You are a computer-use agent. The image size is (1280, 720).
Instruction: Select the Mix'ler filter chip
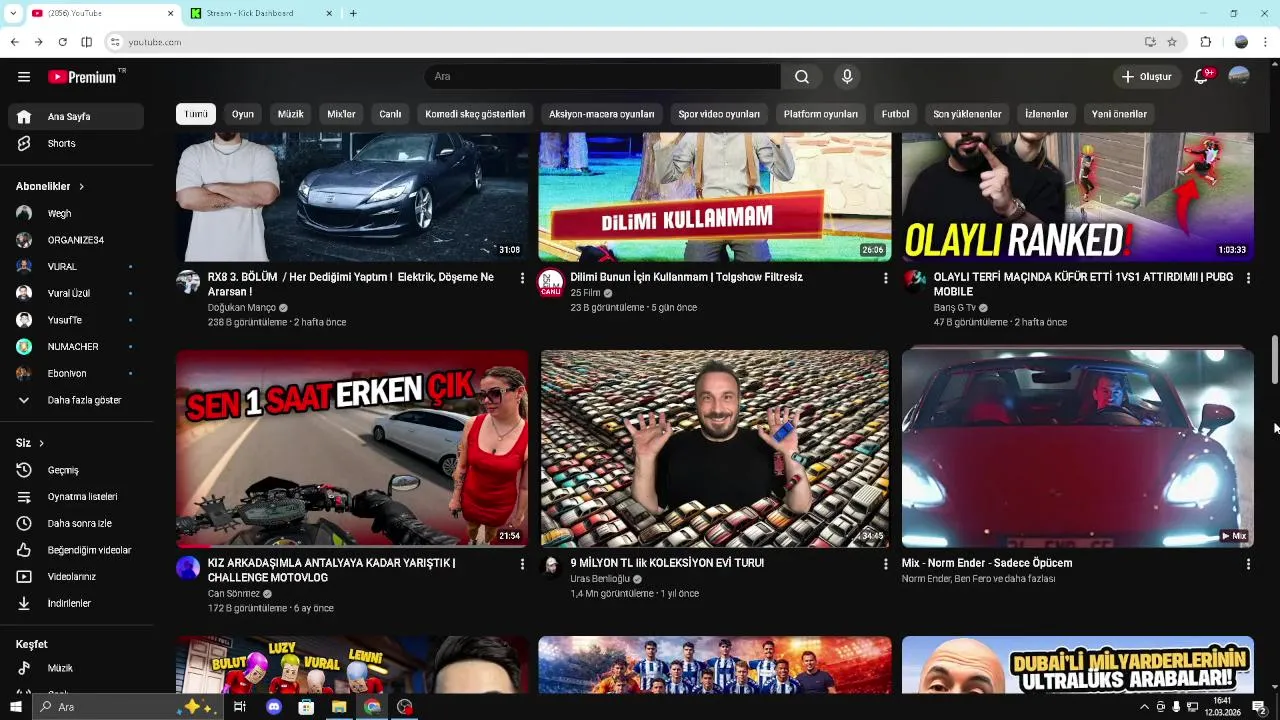pos(341,114)
